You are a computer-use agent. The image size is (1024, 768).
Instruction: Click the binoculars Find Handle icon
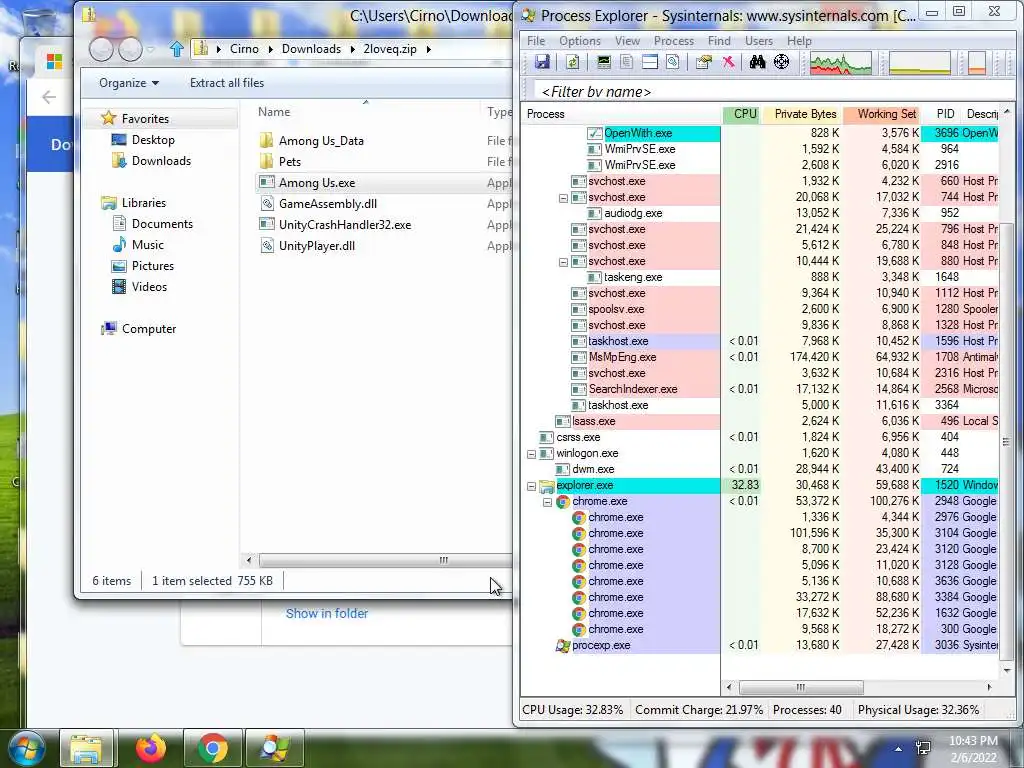coord(757,62)
